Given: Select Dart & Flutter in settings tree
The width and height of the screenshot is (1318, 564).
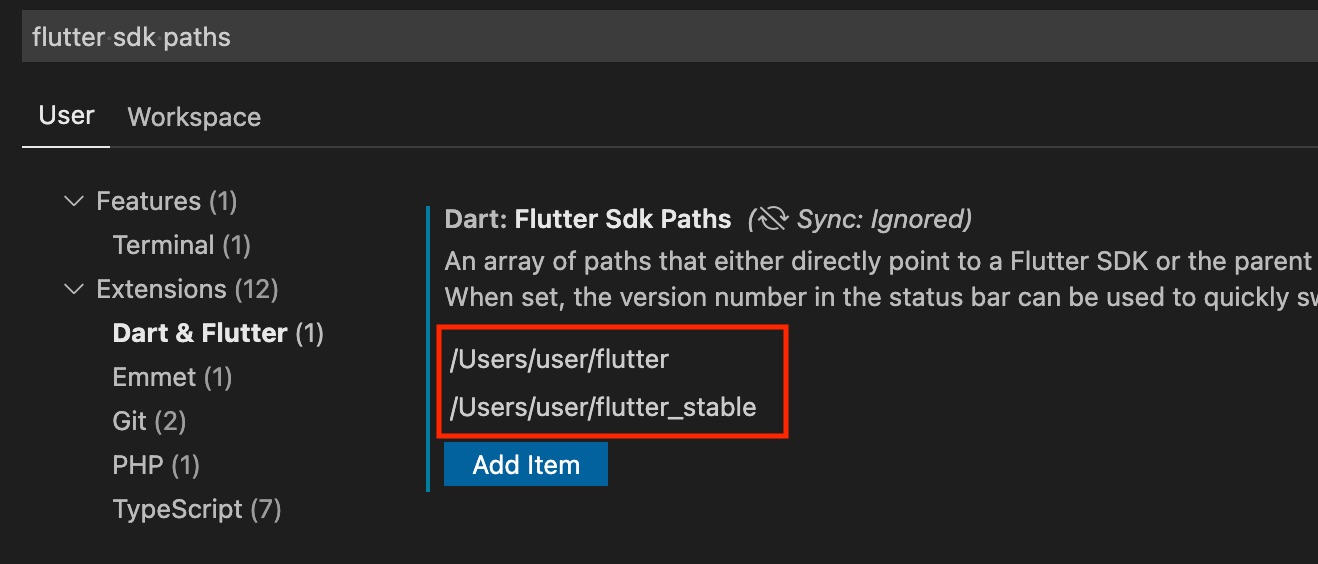Looking at the screenshot, I should (x=218, y=333).
